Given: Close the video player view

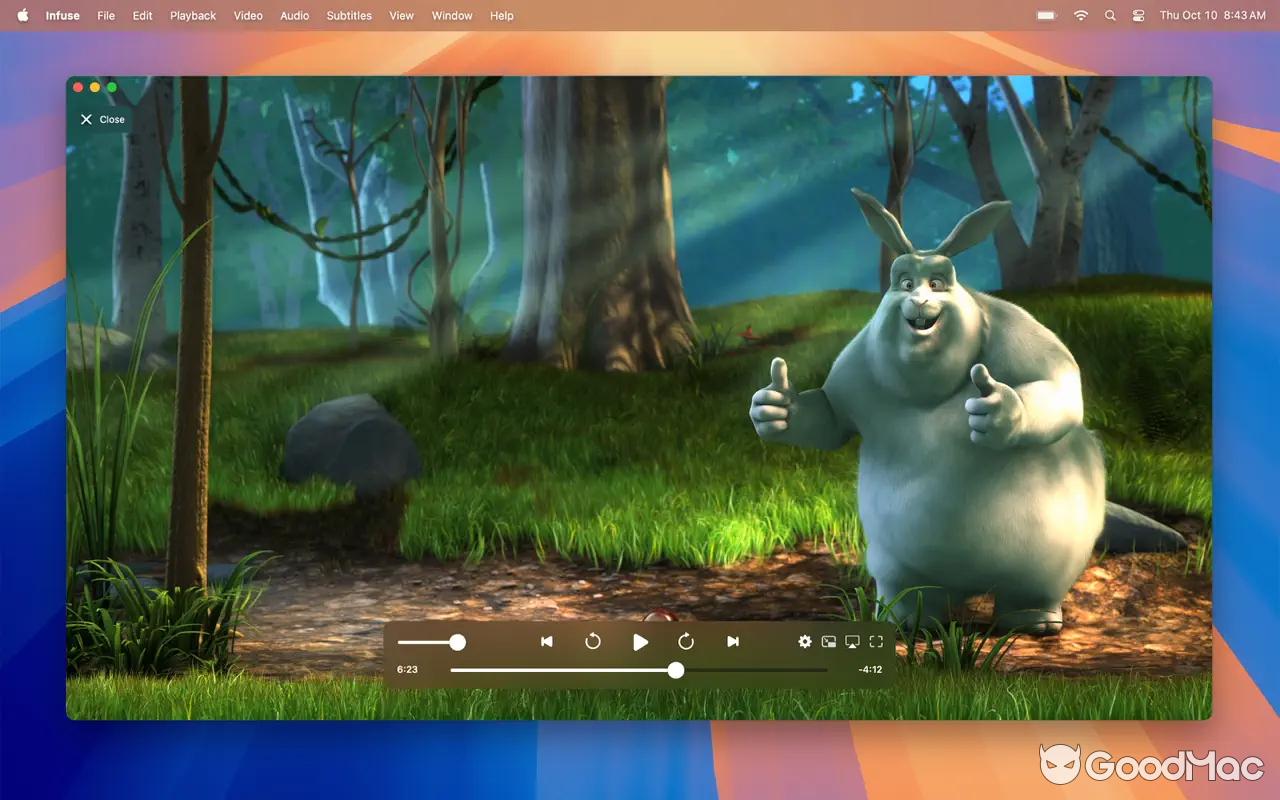Looking at the screenshot, I should coord(100,119).
